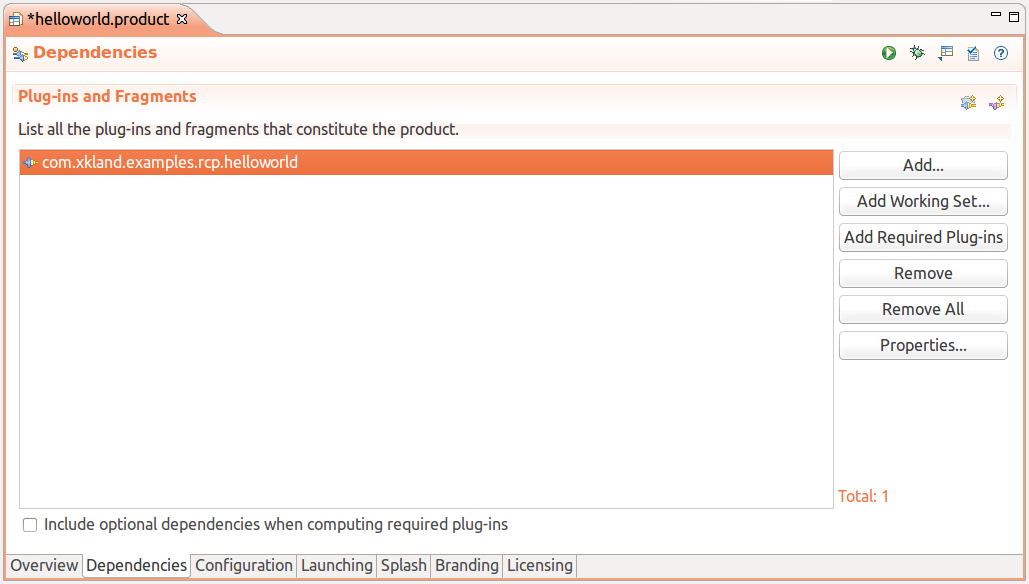
Task: Close the helloworld.product editor tab
Action: coord(182,19)
